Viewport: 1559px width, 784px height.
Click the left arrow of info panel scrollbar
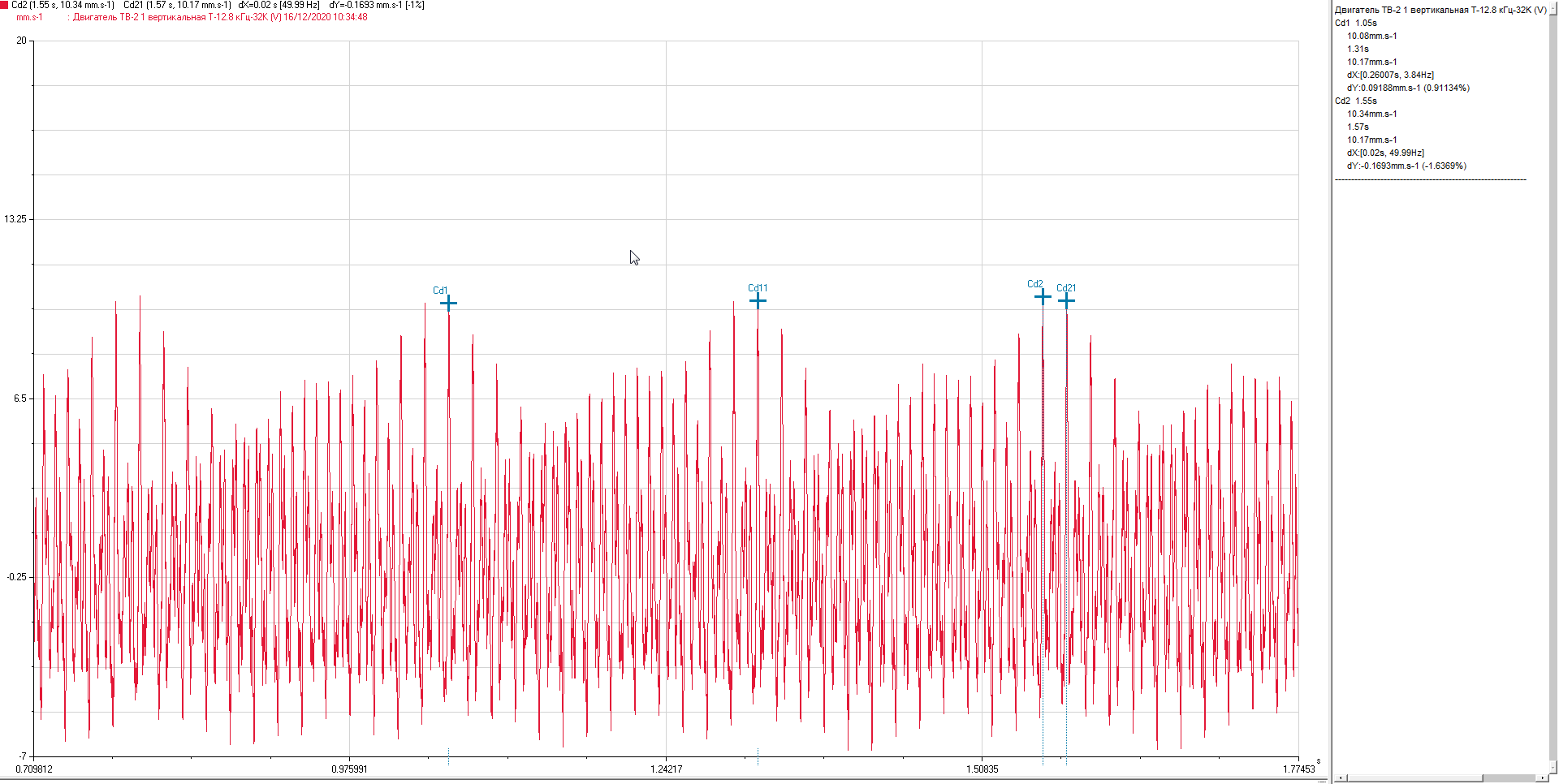point(1341,778)
